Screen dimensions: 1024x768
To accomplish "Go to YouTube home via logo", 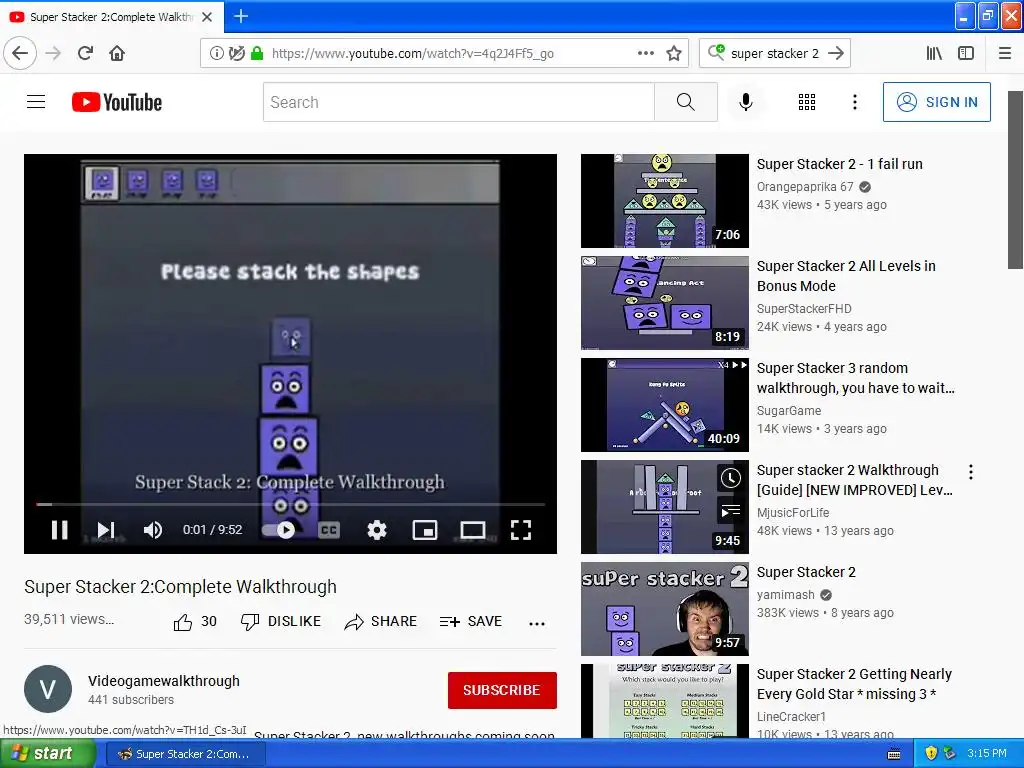I will click(117, 102).
